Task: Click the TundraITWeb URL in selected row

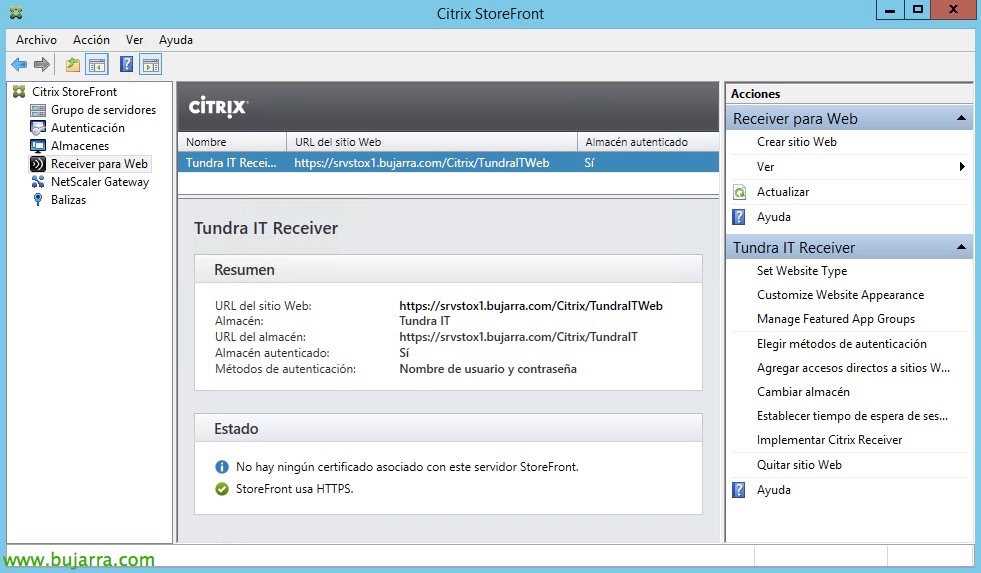Action: coord(422,163)
